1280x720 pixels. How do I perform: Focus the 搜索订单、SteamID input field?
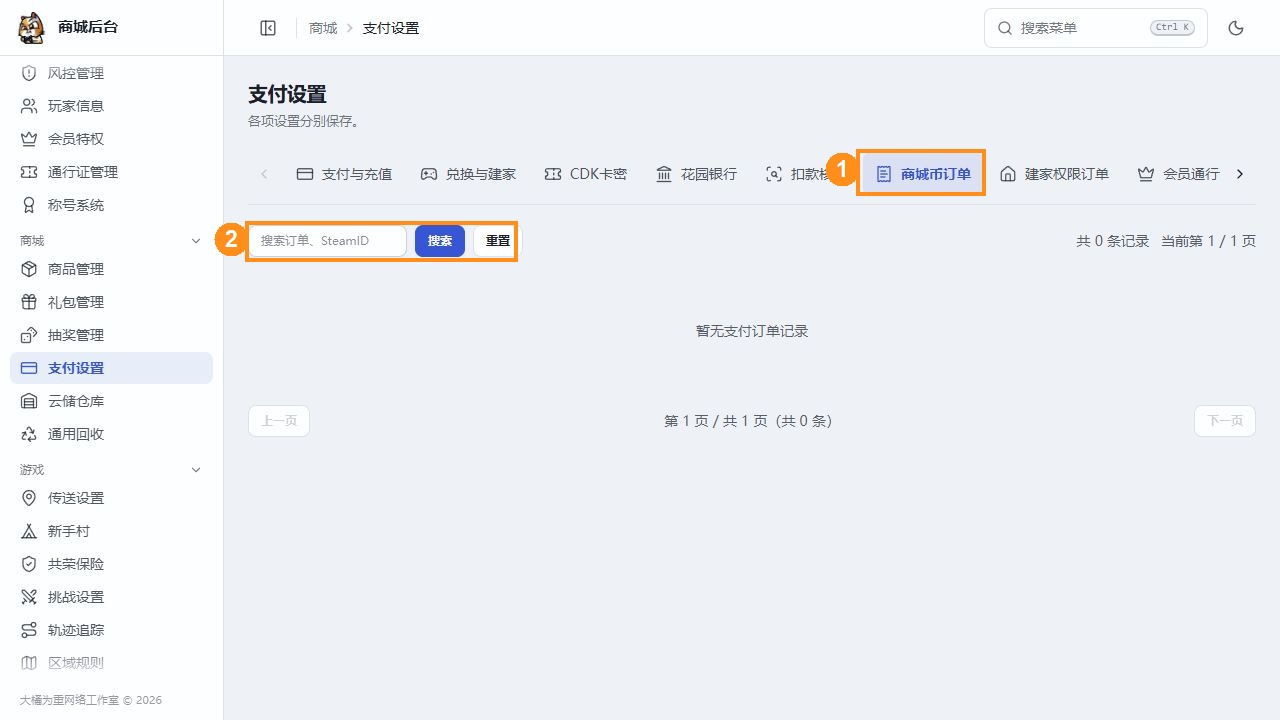tap(328, 241)
